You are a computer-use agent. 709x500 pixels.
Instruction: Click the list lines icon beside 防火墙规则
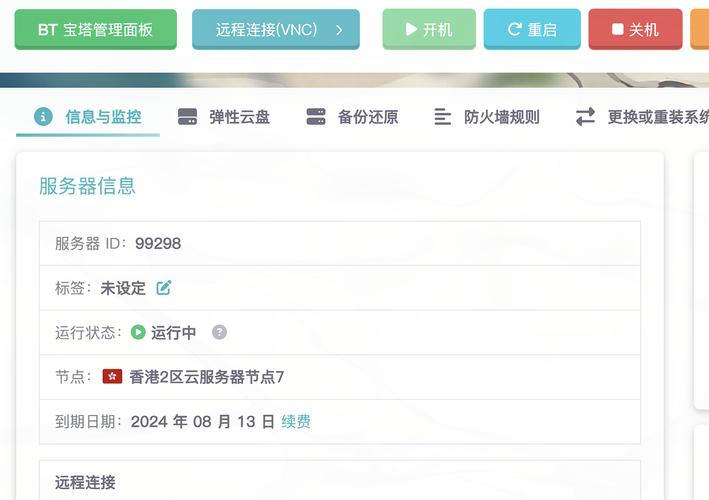pyautogui.click(x=442, y=117)
